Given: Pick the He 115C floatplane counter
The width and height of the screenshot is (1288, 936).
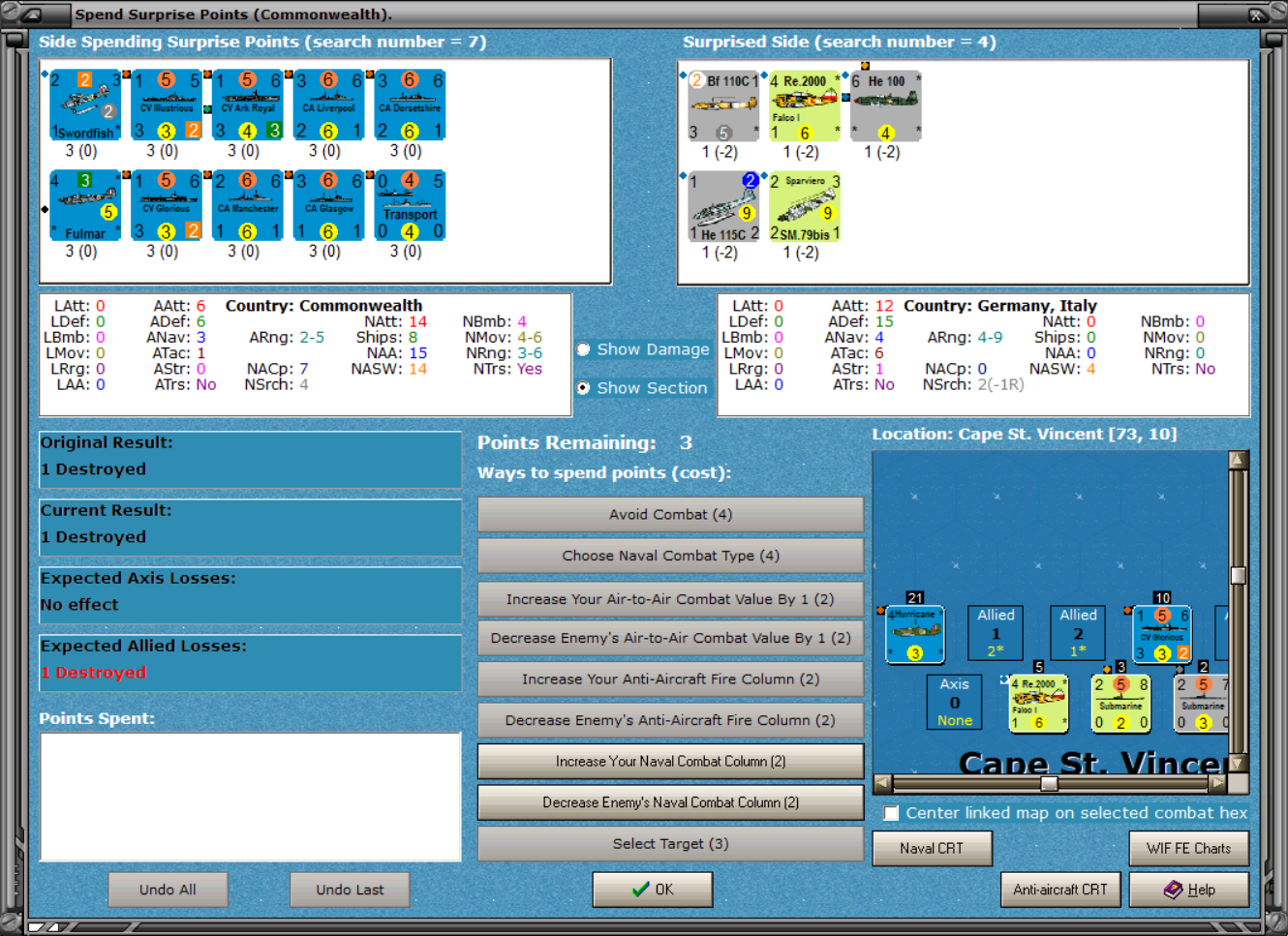Looking at the screenshot, I should point(723,207).
